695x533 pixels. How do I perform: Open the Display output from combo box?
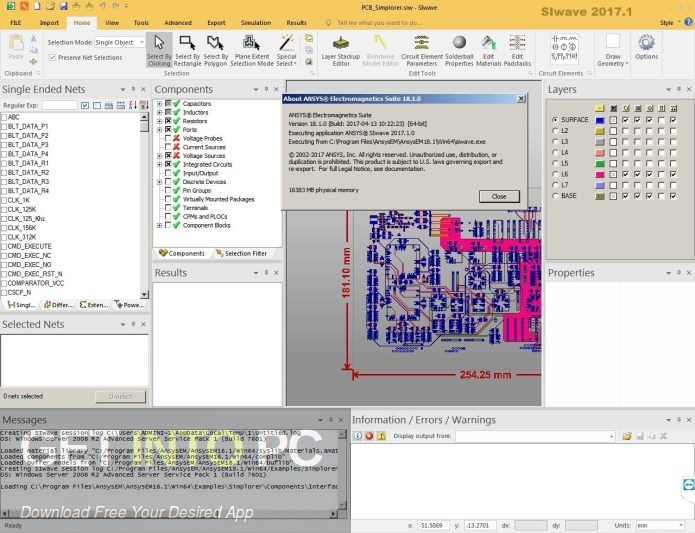tap(535, 436)
